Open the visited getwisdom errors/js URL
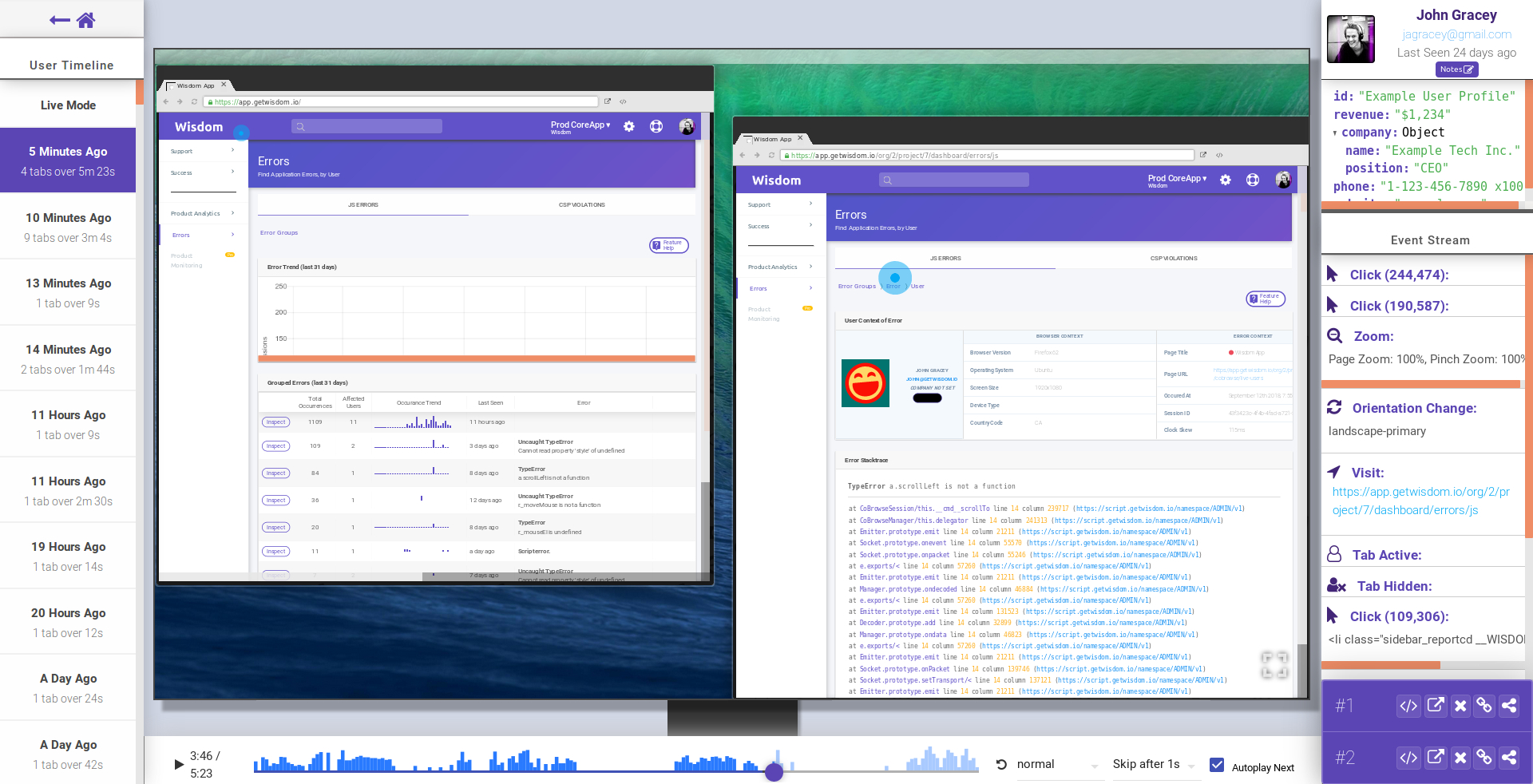1533x784 pixels. click(1421, 501)
